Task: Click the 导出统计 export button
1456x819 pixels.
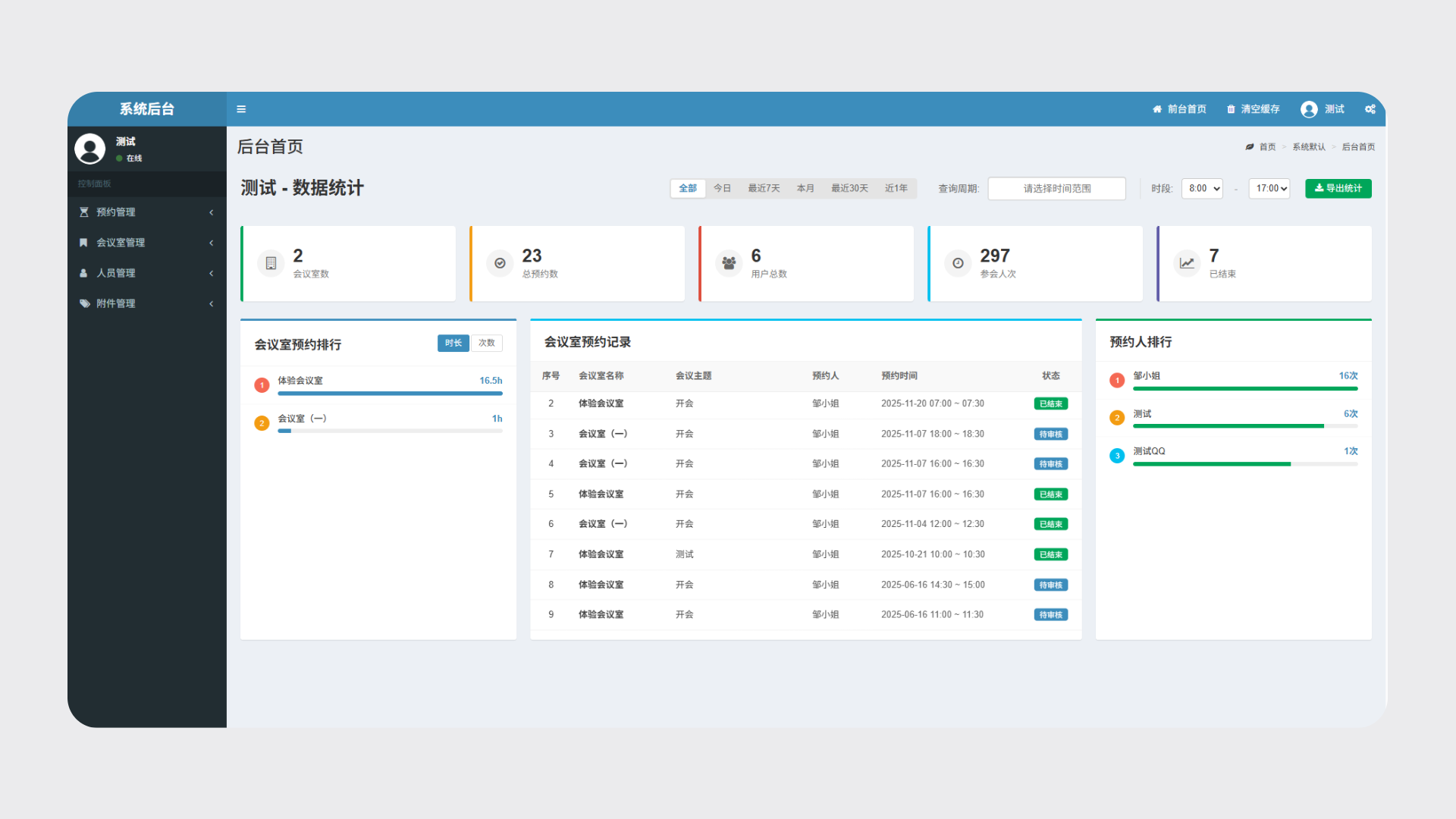Action: (x=1338, y=188)
